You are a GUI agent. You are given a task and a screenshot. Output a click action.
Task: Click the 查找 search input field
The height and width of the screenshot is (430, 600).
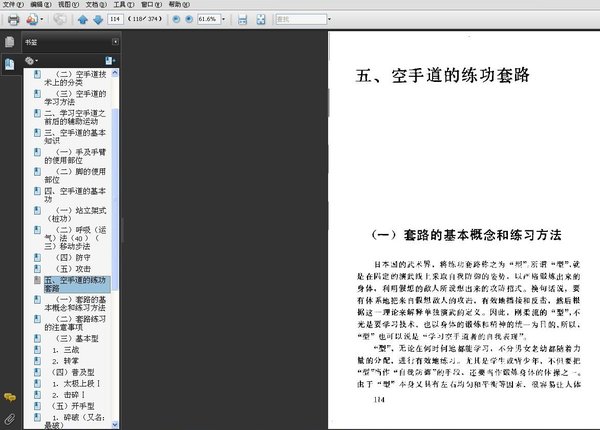click(301, 19)
